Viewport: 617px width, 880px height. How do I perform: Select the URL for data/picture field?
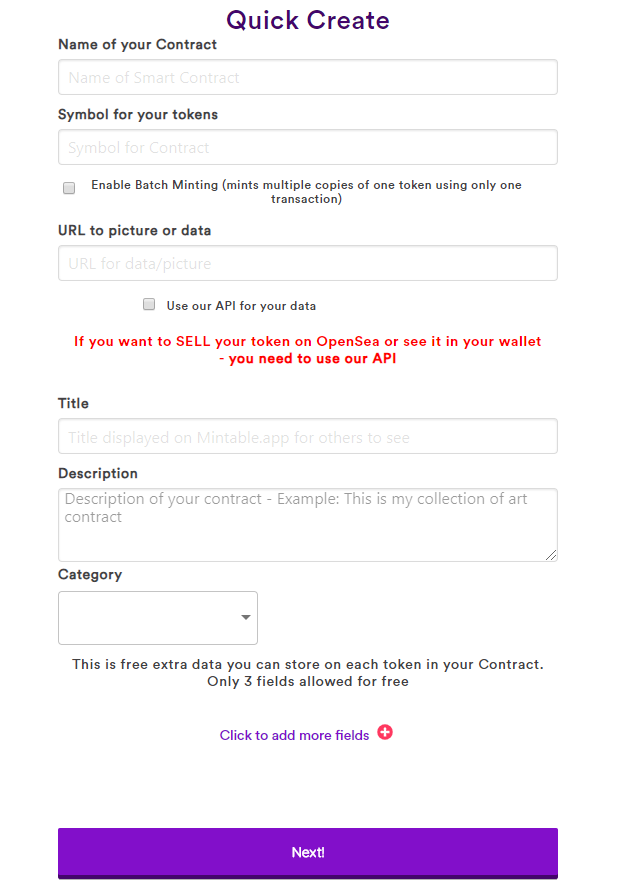click(307, 263)
